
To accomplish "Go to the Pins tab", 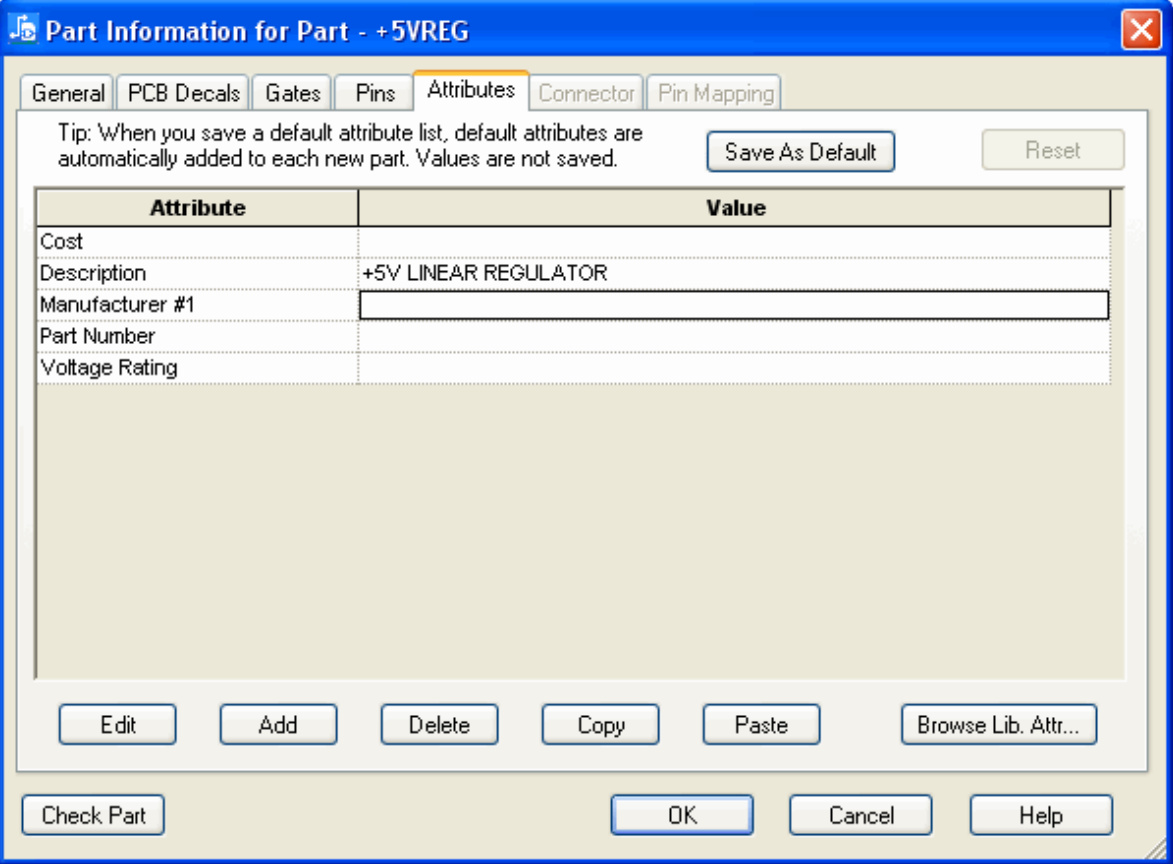I will (375, 93).
